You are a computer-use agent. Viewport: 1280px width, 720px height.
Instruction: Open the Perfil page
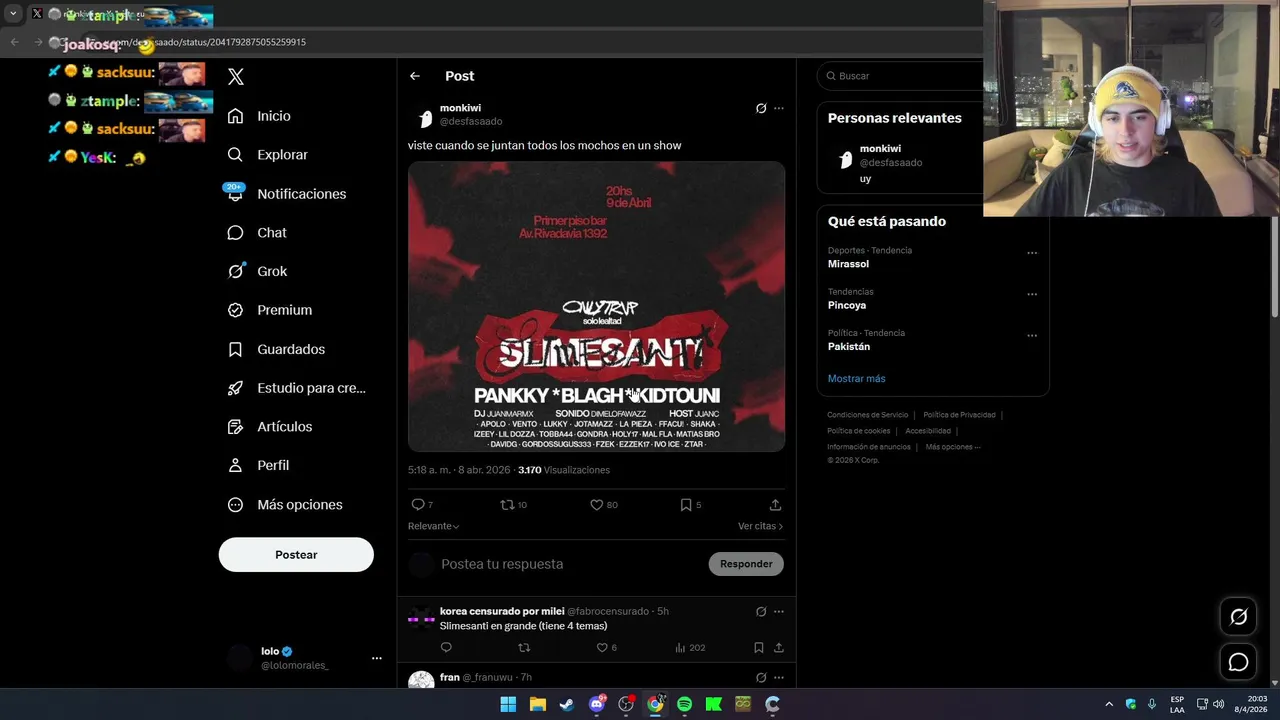(258, 466)
